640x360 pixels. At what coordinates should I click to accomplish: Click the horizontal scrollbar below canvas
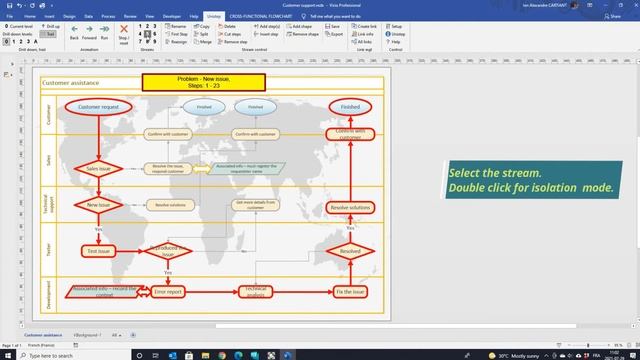tap(396, 326)
